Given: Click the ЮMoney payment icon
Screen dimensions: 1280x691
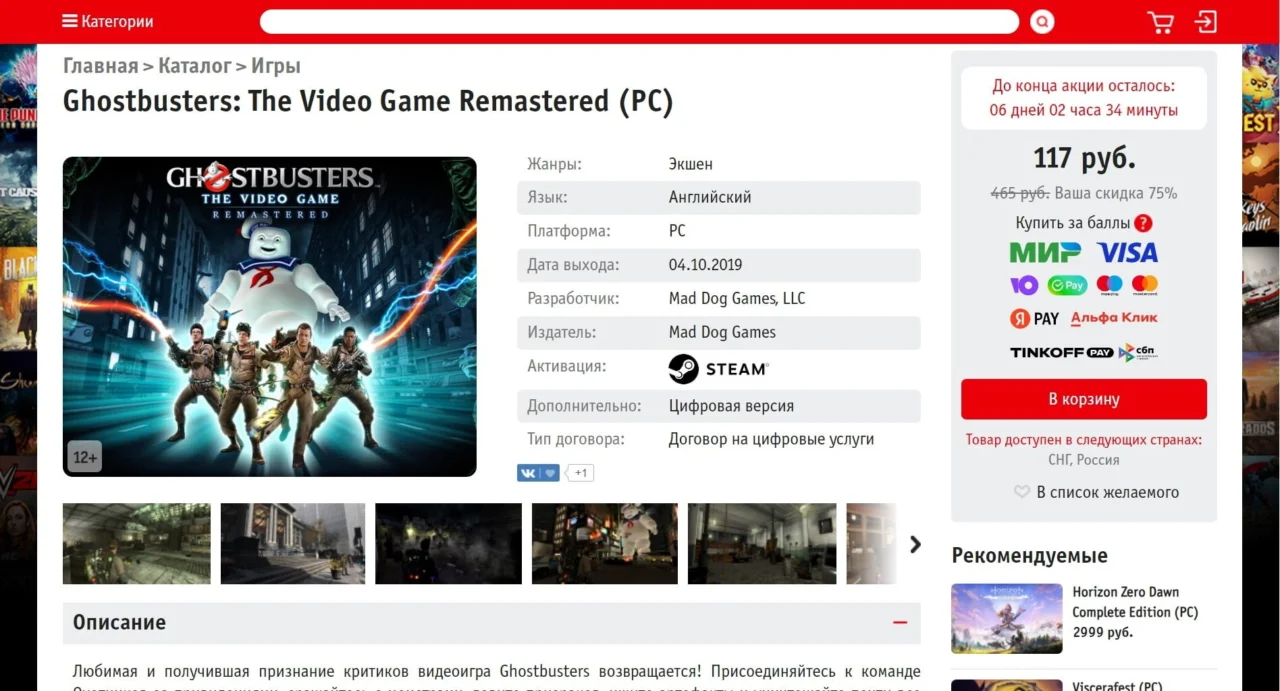Looking at the screenshot, I should (1024, 285).
